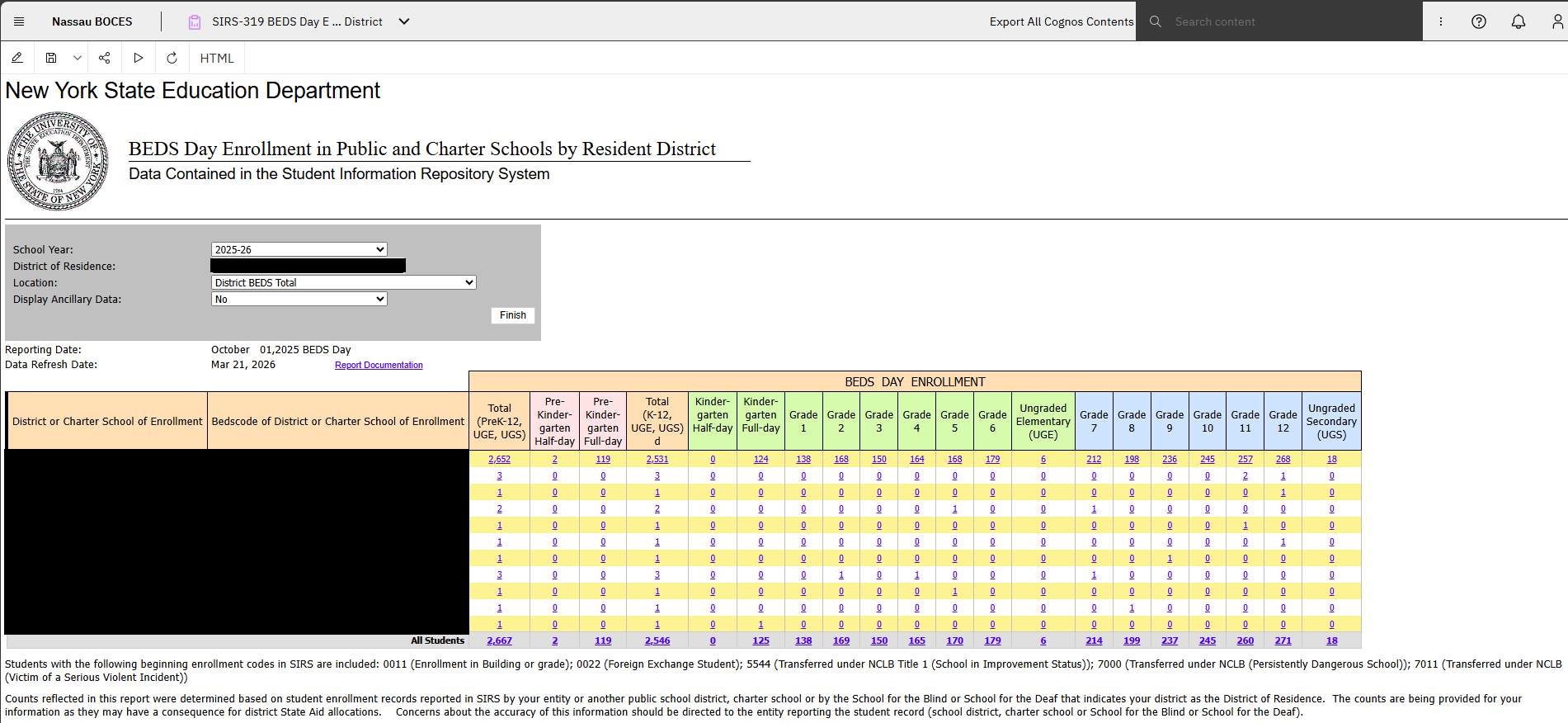Click the Ungraded Secondary (UGS) column header
The width and height of the screenshot is (1568, 723).
click(x=1331, y=421)
